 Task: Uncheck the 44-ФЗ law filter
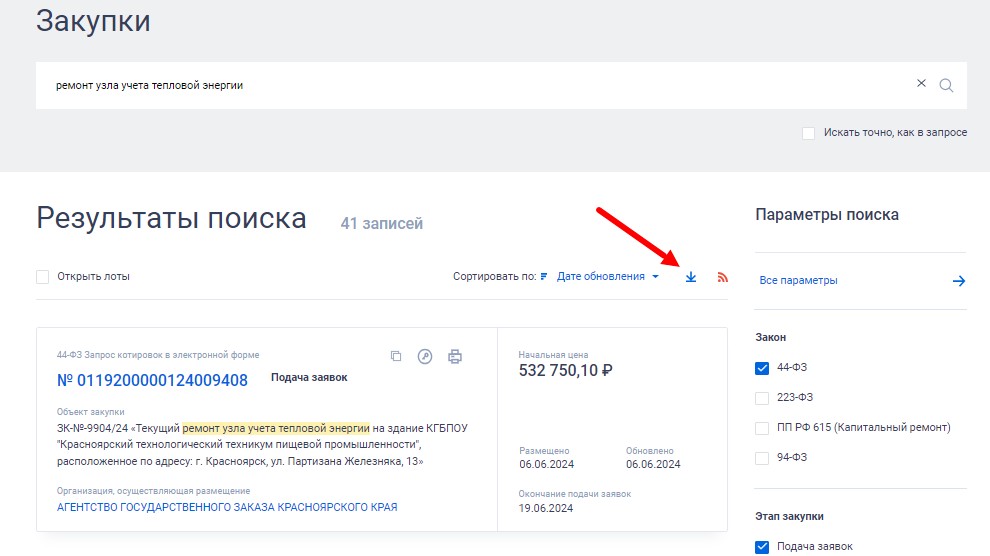(x=762, y=368)
